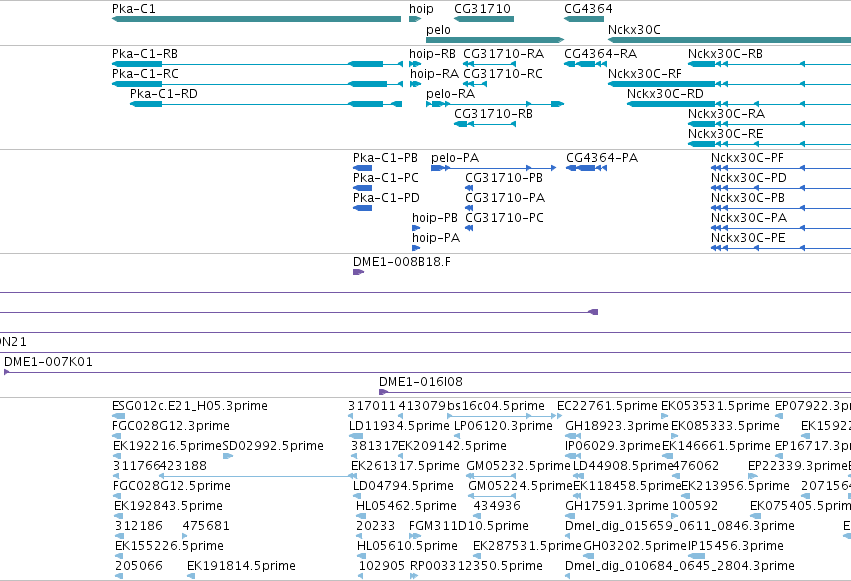Viewport: 851px width, 581px height.
Task: Select EST HL05610.5prime label
Action: (x=408, y=546)
